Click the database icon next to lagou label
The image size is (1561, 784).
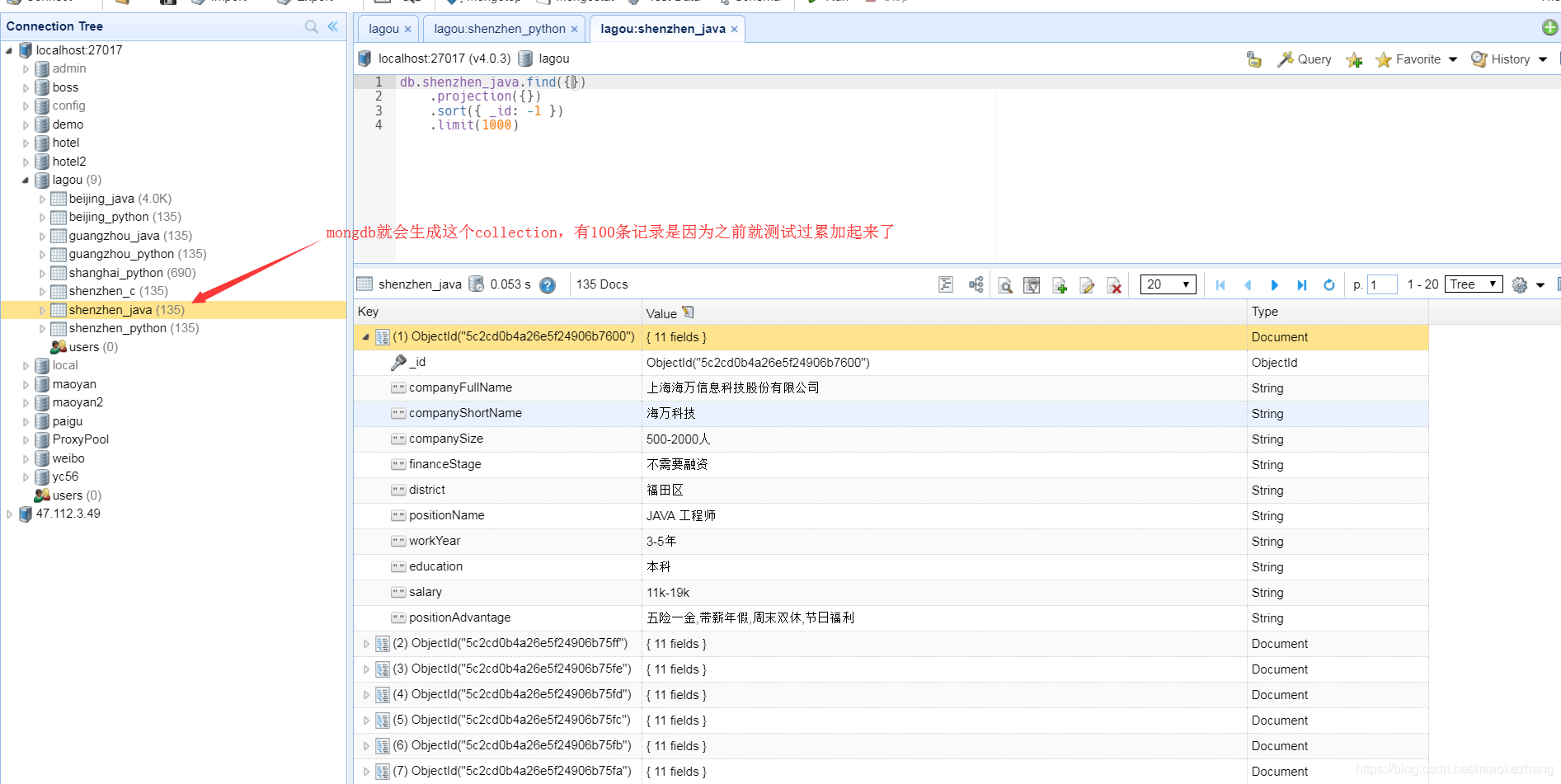coord(525,59)
